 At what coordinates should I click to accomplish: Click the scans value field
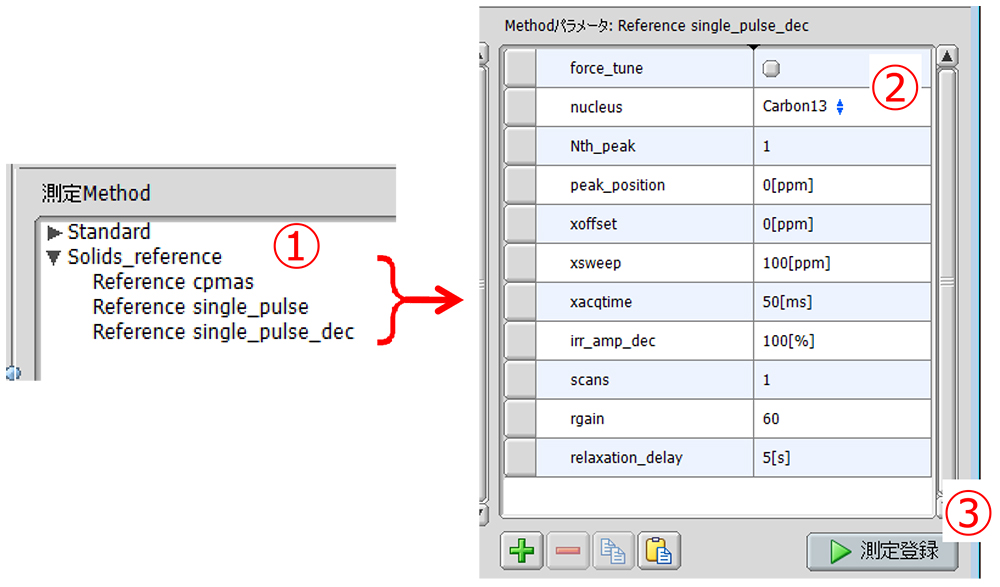[x=840, y=380]
